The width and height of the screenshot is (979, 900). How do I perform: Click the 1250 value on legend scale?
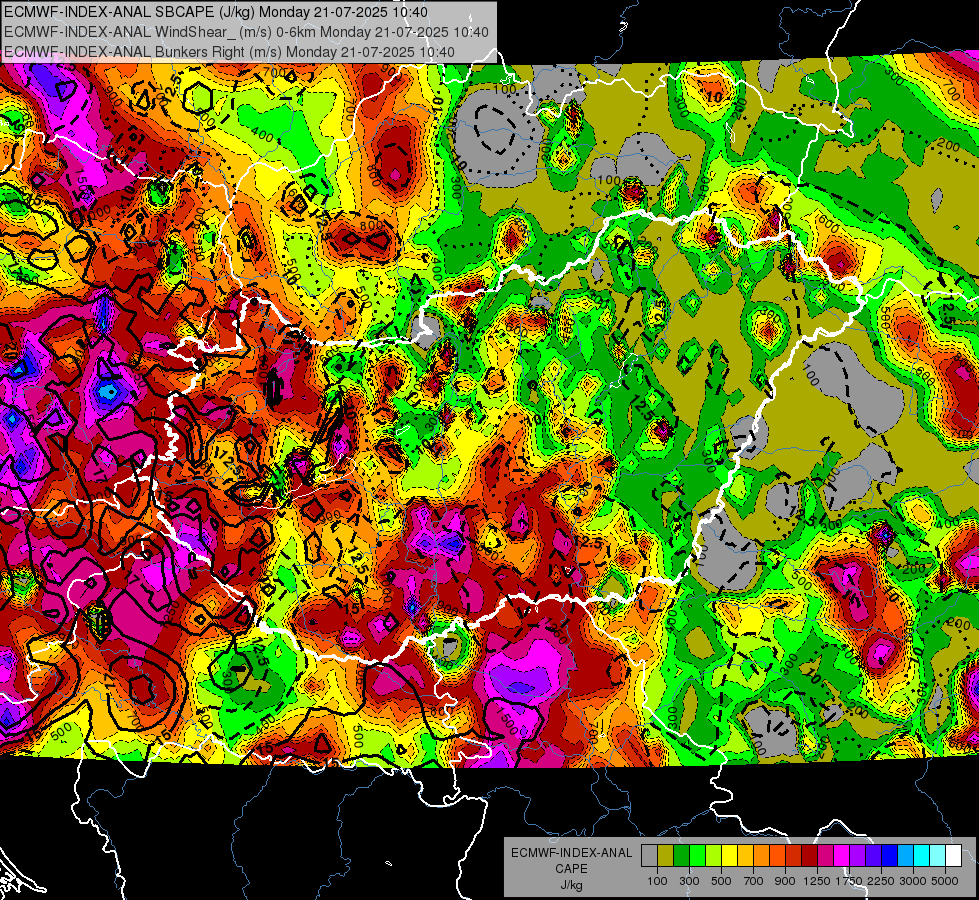point(817,881)
